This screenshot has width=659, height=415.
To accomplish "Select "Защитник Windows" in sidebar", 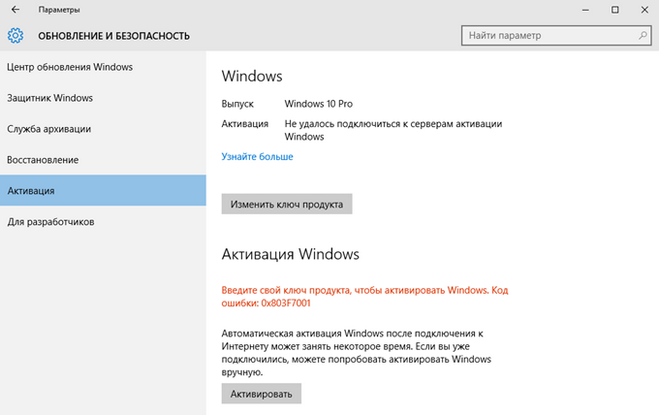I will click(x=103, y=98).
